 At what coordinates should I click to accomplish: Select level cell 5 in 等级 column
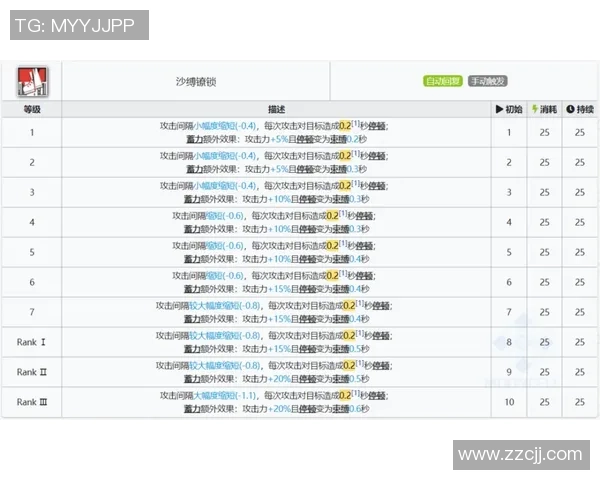click(x=32, y=252)
